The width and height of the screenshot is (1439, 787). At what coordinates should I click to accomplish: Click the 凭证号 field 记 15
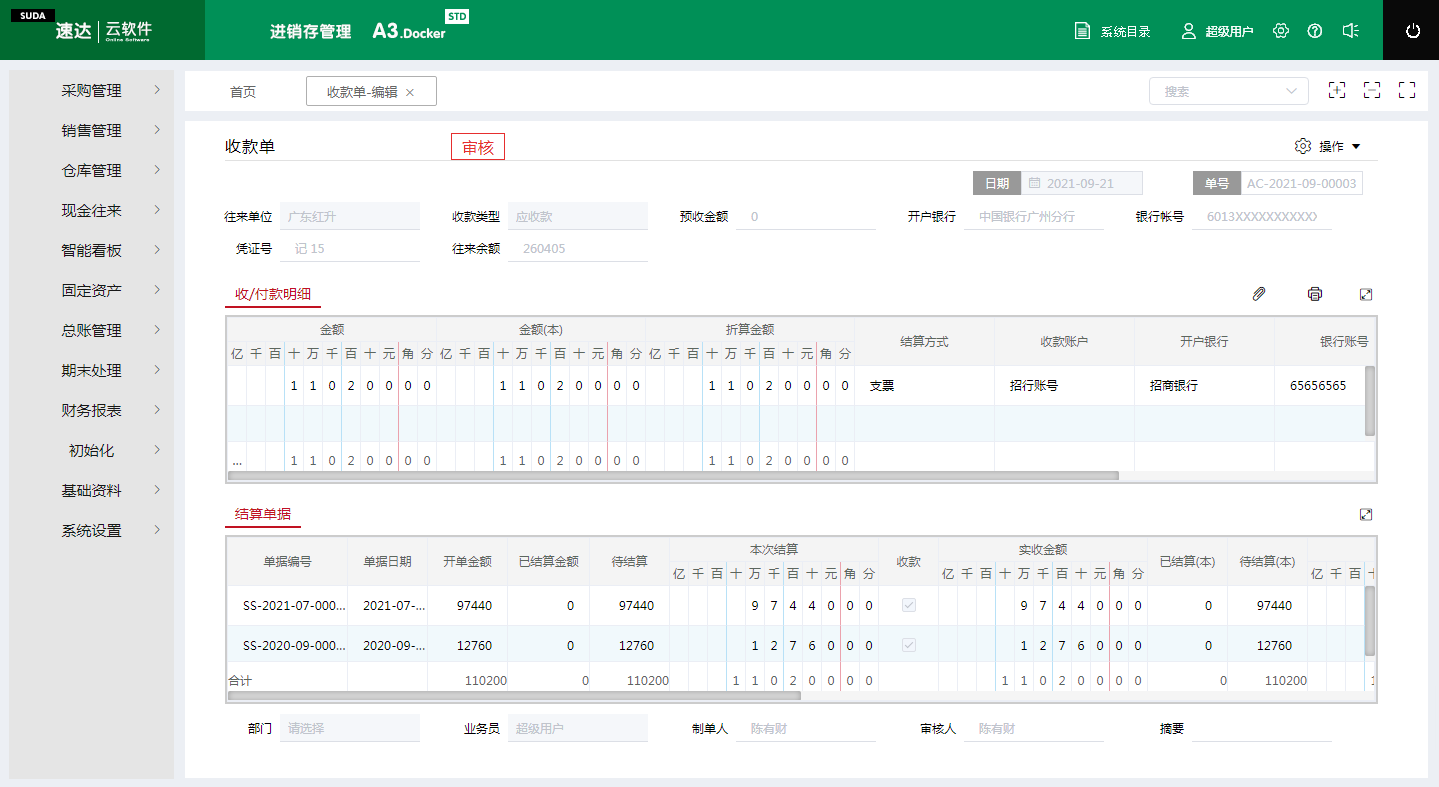click(x=350, y=248)
